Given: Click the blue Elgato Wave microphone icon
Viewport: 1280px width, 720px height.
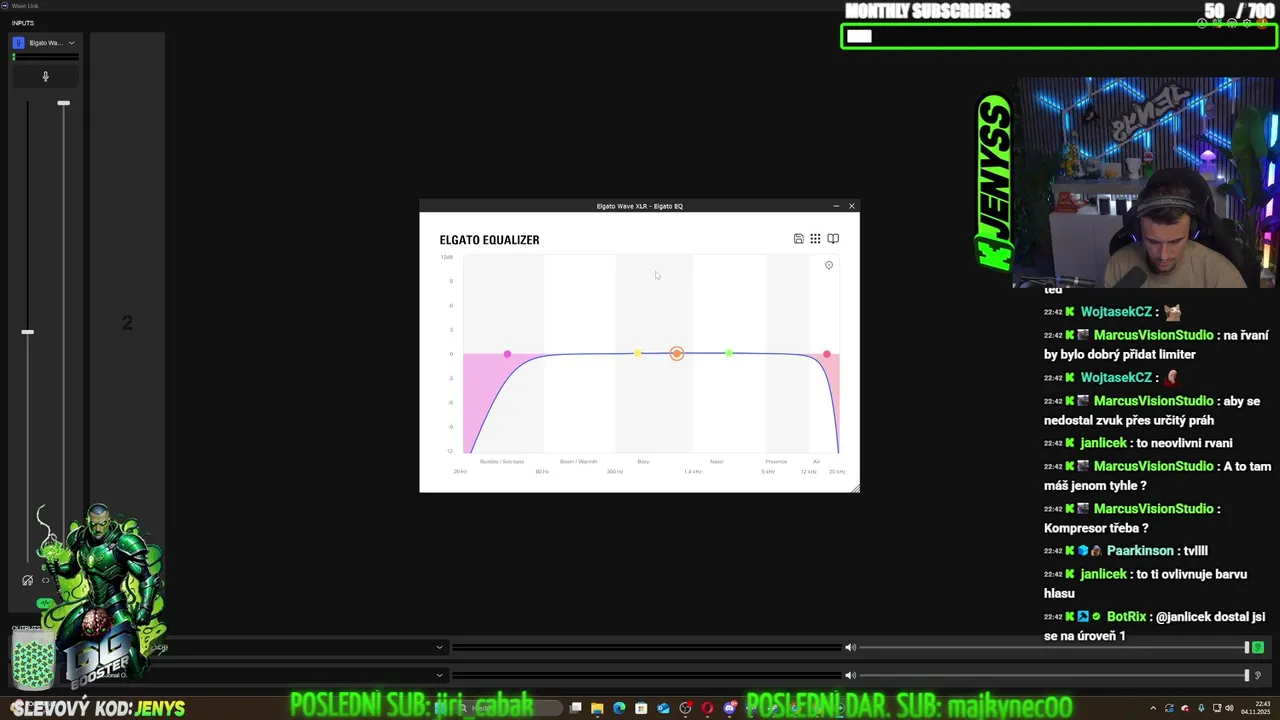Looking at the screenshot, I should pos(19,43).
